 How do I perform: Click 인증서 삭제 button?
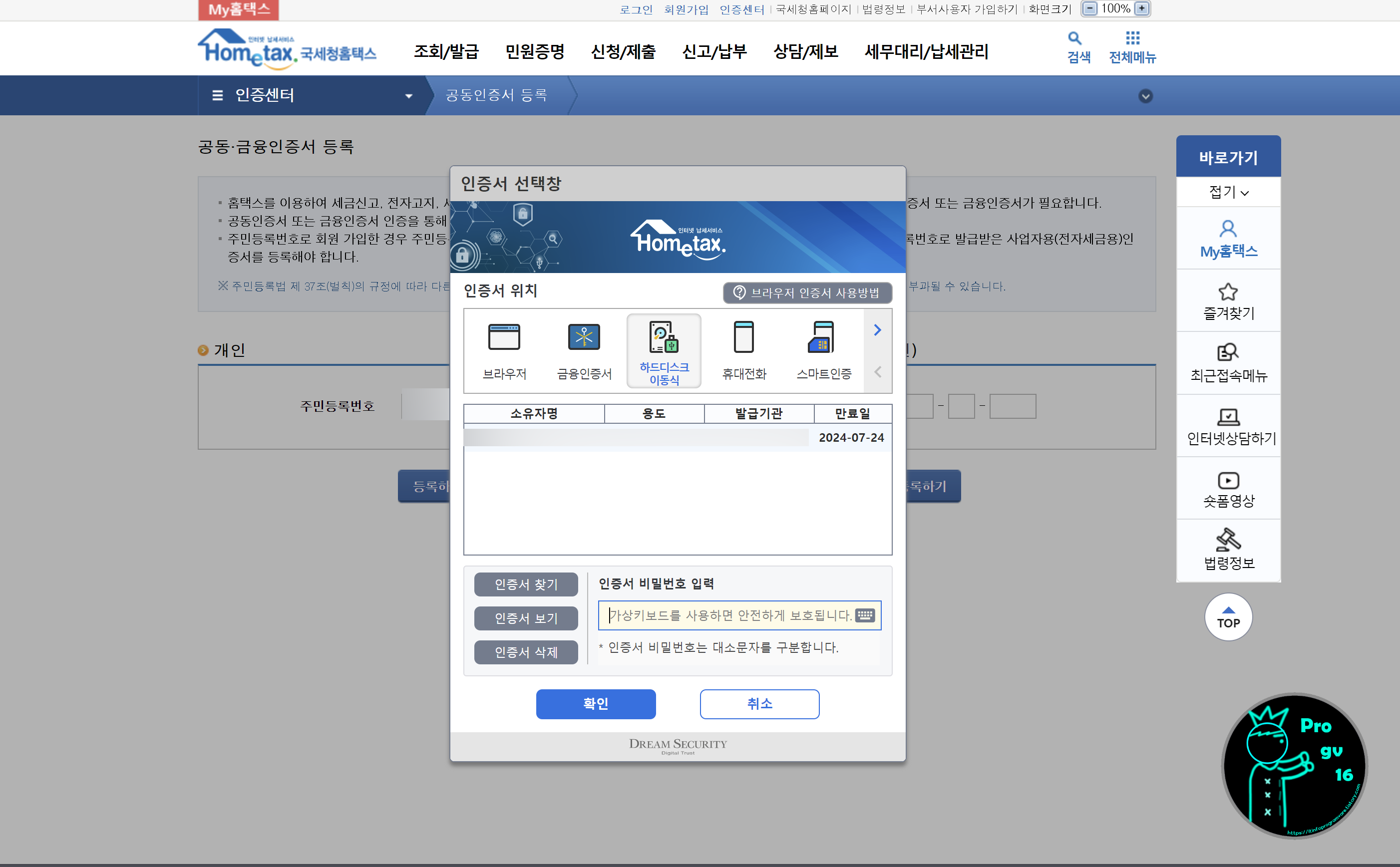[525, 652]
